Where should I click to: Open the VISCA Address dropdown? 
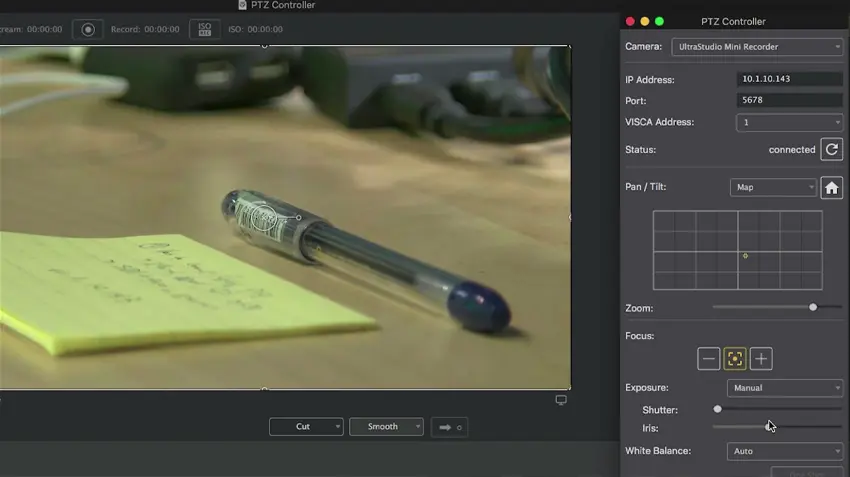click(x=789, y=123)
